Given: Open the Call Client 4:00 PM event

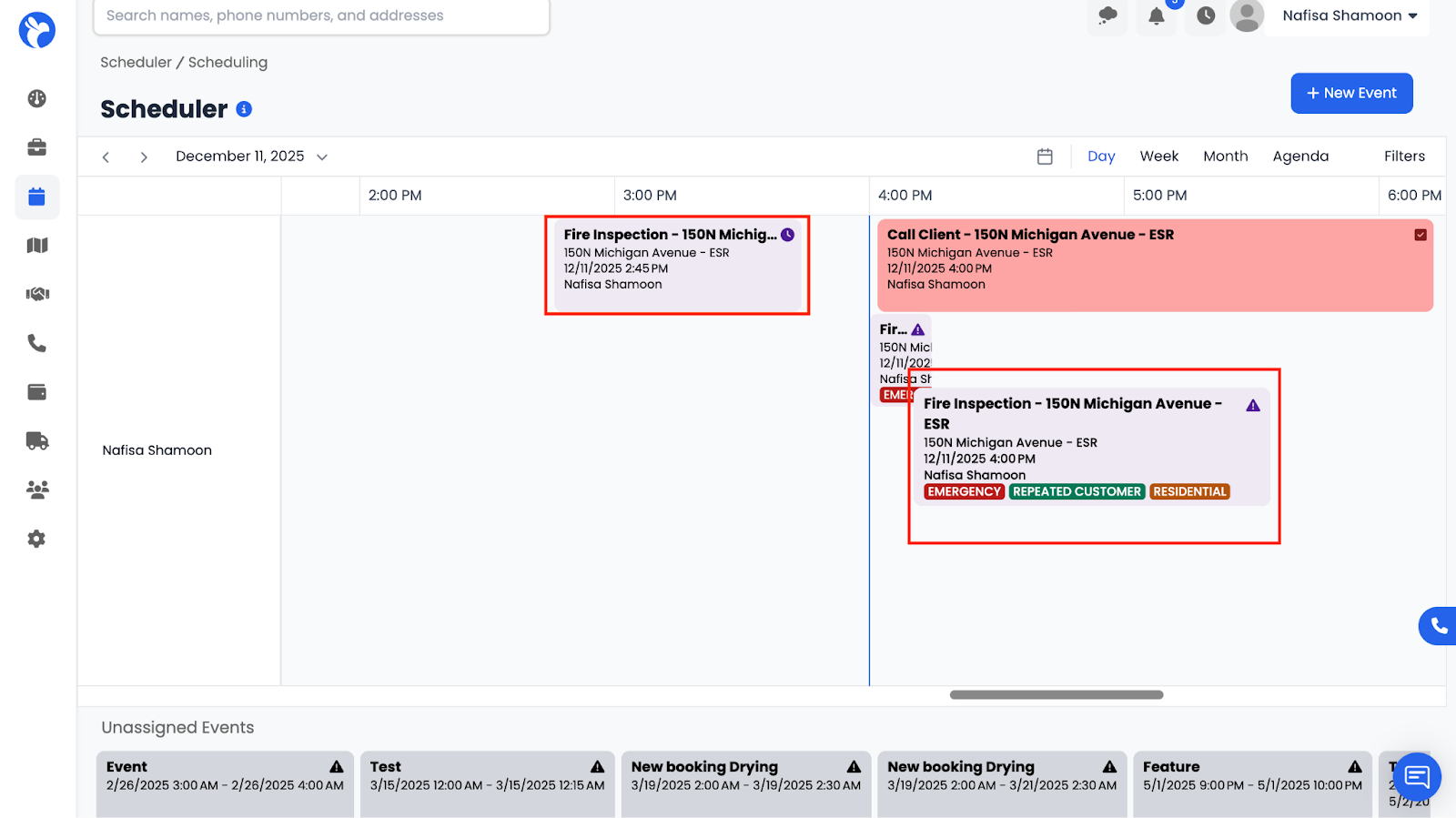Looking at the screenshot, I should [x=1155, y=265].
